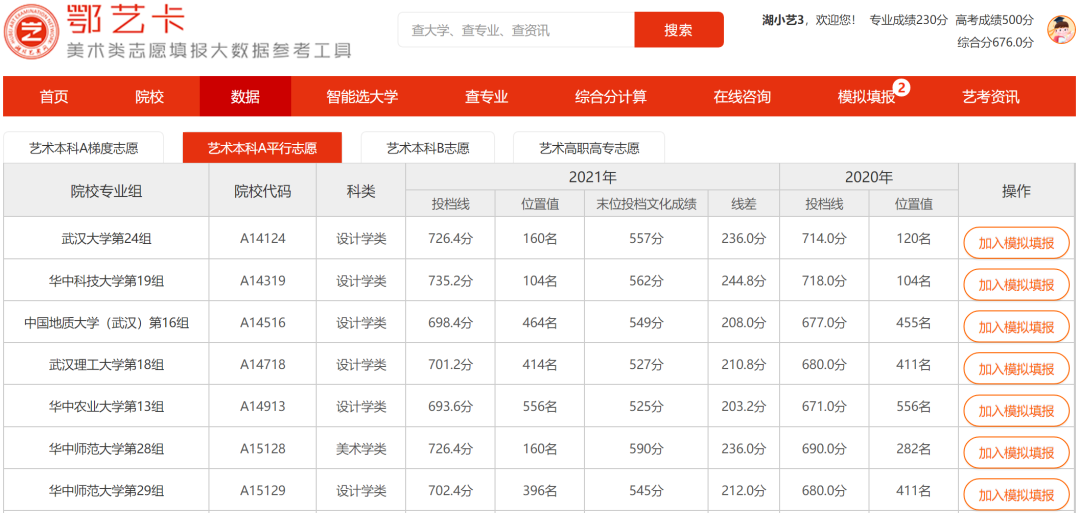The image size is (1080, 513).
Task: Open 智能选大学 in navigation bar
Action: [362, 96]
